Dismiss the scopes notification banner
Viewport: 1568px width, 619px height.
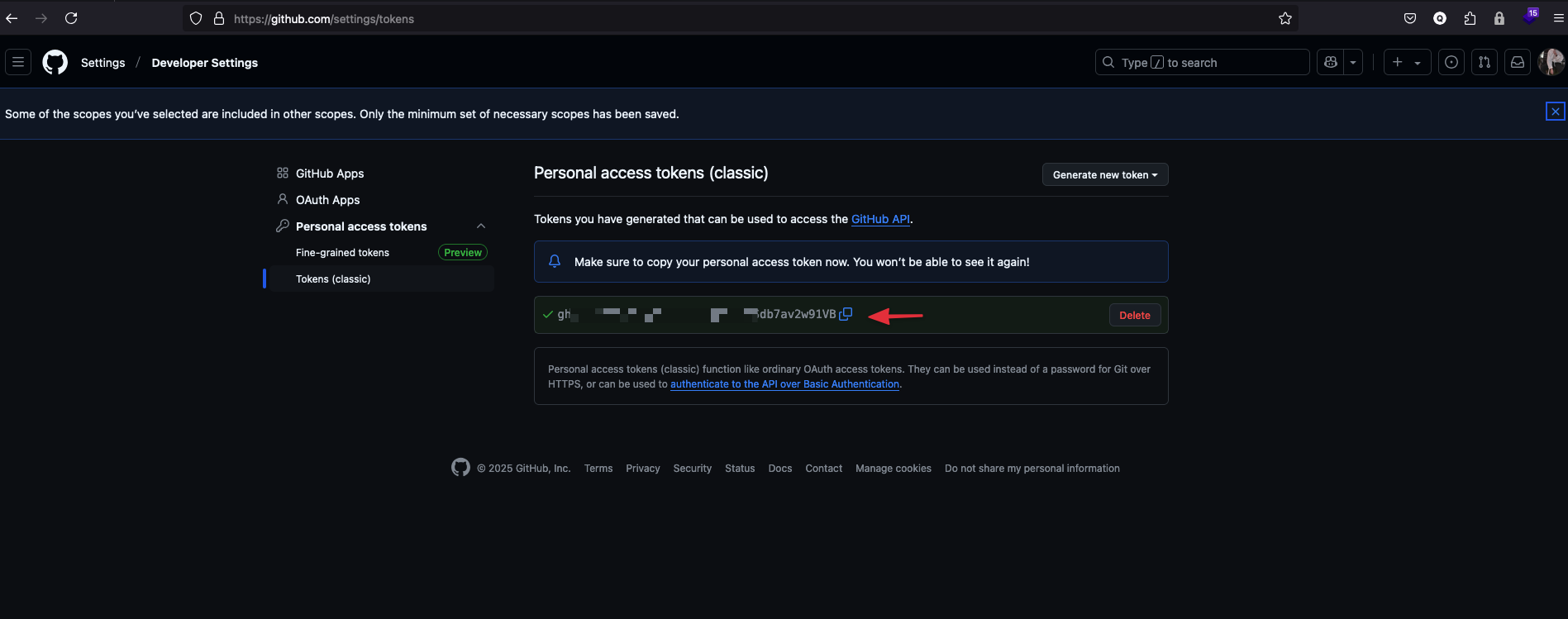pos(1555,112)
